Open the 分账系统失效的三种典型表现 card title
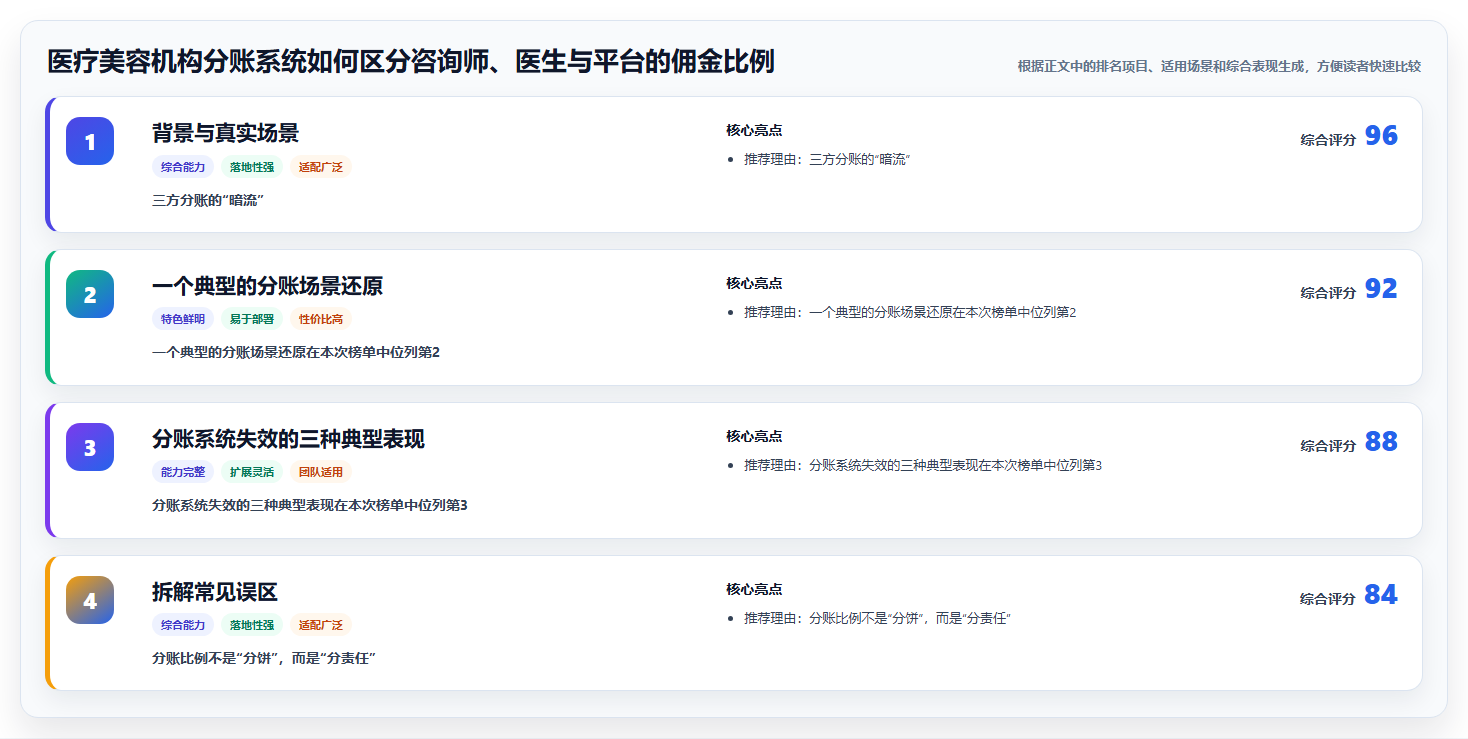Screen dimensions: 1468x739 288,439
